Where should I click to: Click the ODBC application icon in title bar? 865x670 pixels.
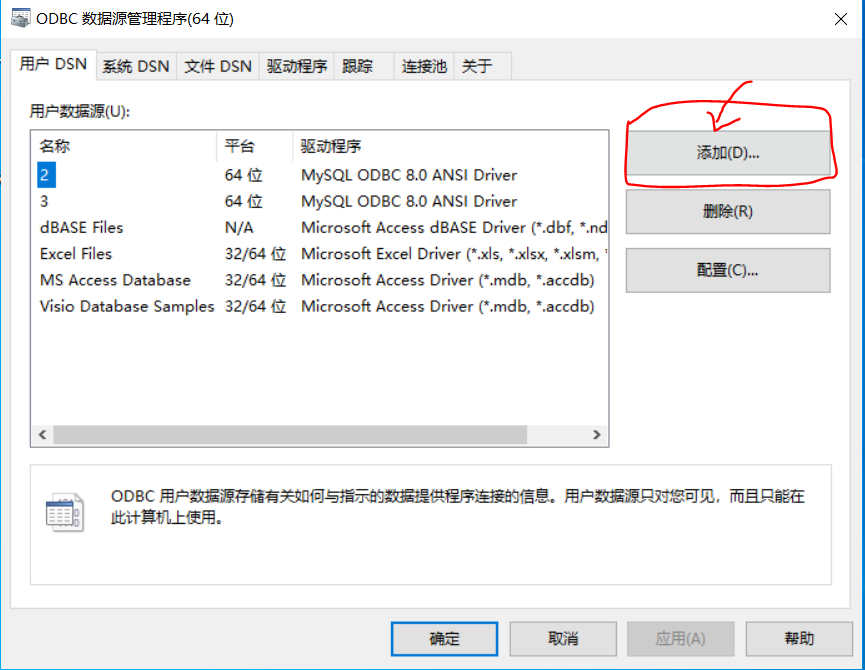[22, 18]
